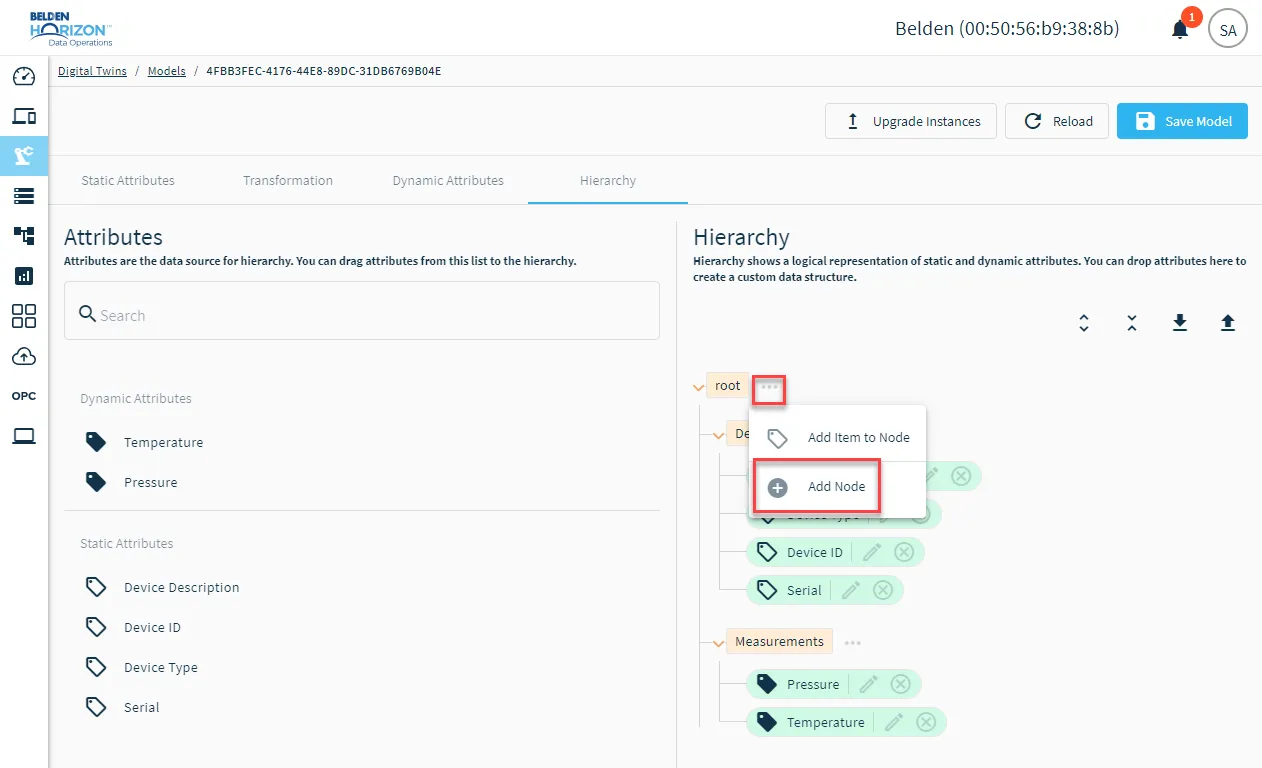Select the Measurements node label
Image resolution: width=1262 pixels, height=768 pixels.
(779, 642)
